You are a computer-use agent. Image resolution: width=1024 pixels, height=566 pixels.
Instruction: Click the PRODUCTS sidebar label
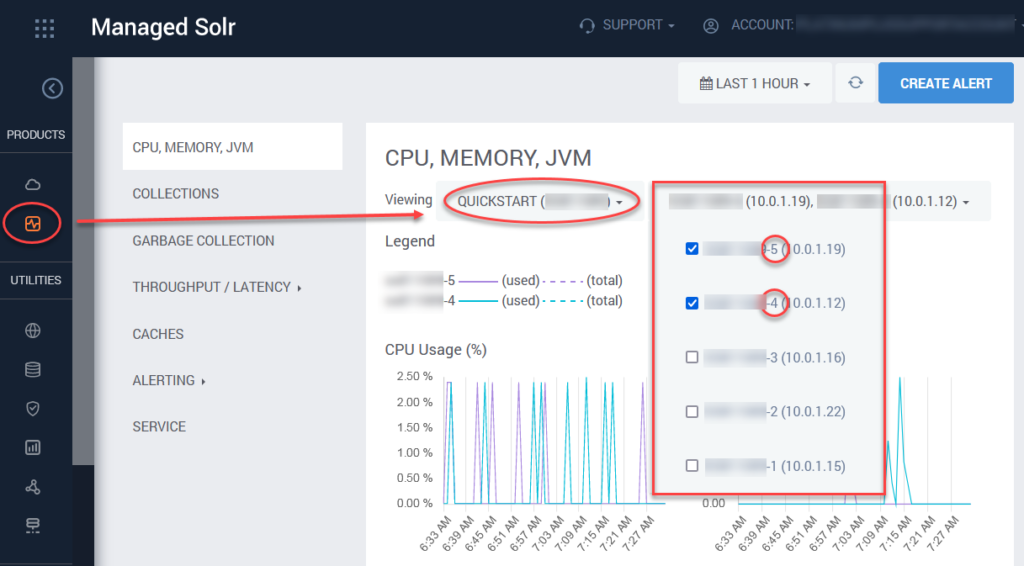[x=36, y=134]
